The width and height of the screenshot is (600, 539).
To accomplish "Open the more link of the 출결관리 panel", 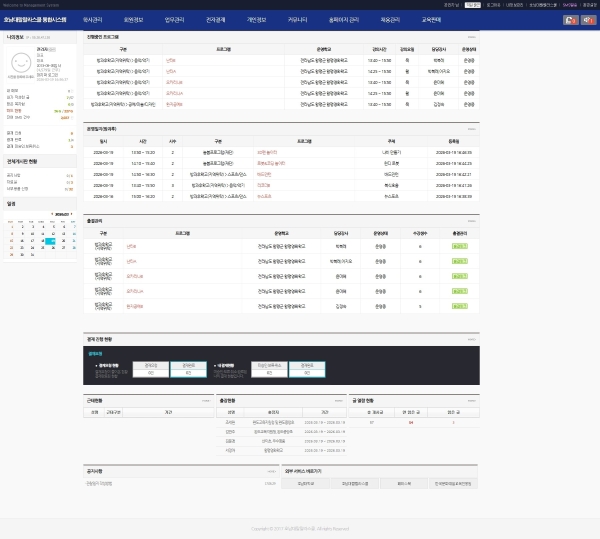I will (x=471, y=221).
